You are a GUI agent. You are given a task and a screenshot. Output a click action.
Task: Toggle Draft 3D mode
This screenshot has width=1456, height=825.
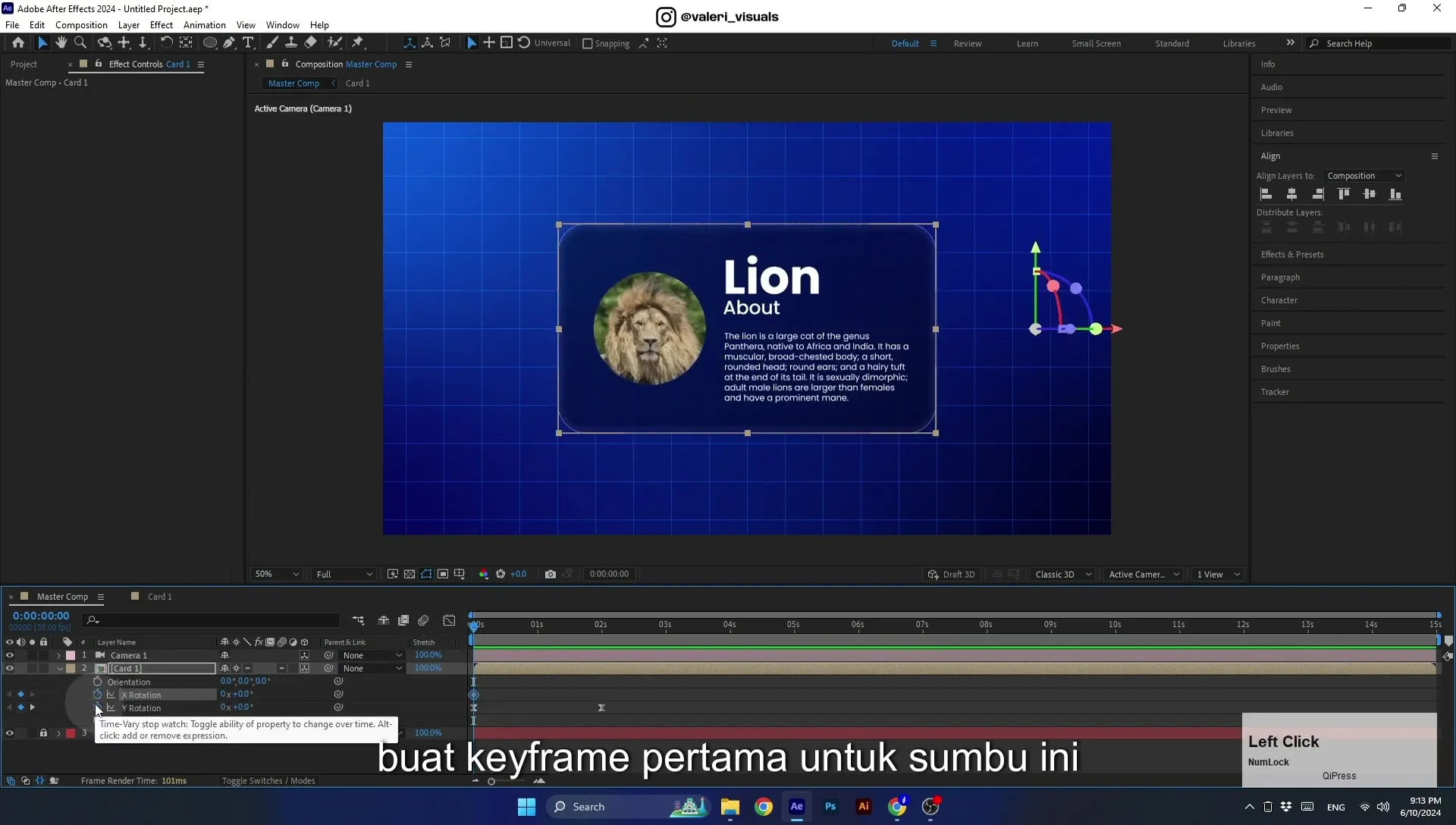click(952, 574)
